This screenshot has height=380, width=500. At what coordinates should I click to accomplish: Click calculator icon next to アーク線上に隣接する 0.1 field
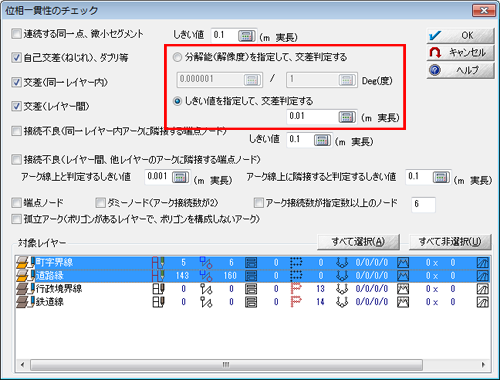[x=441, y=177]
